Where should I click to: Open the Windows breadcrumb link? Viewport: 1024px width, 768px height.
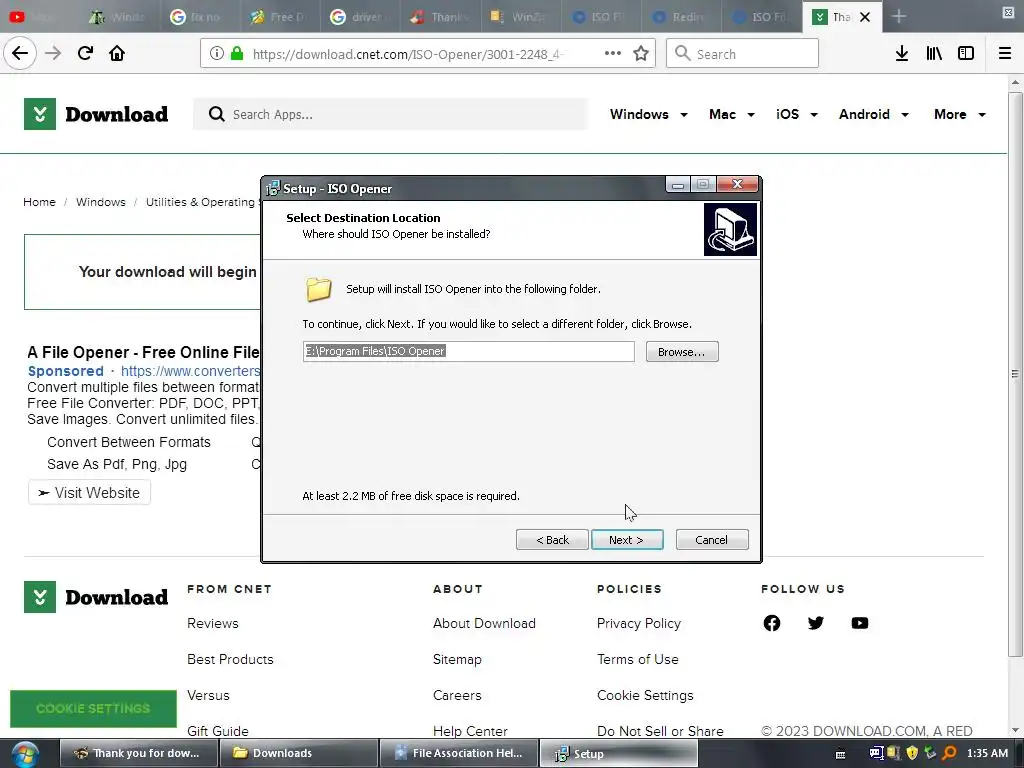pos(101,202)
